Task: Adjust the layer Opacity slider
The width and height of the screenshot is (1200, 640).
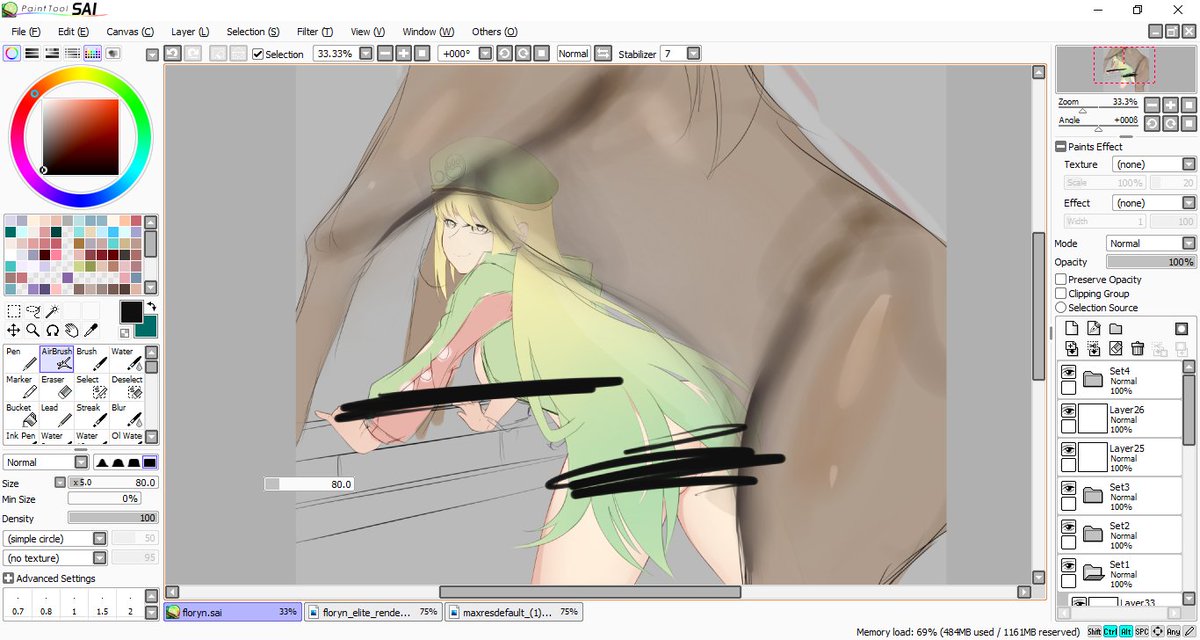Action: [1151, 262]
